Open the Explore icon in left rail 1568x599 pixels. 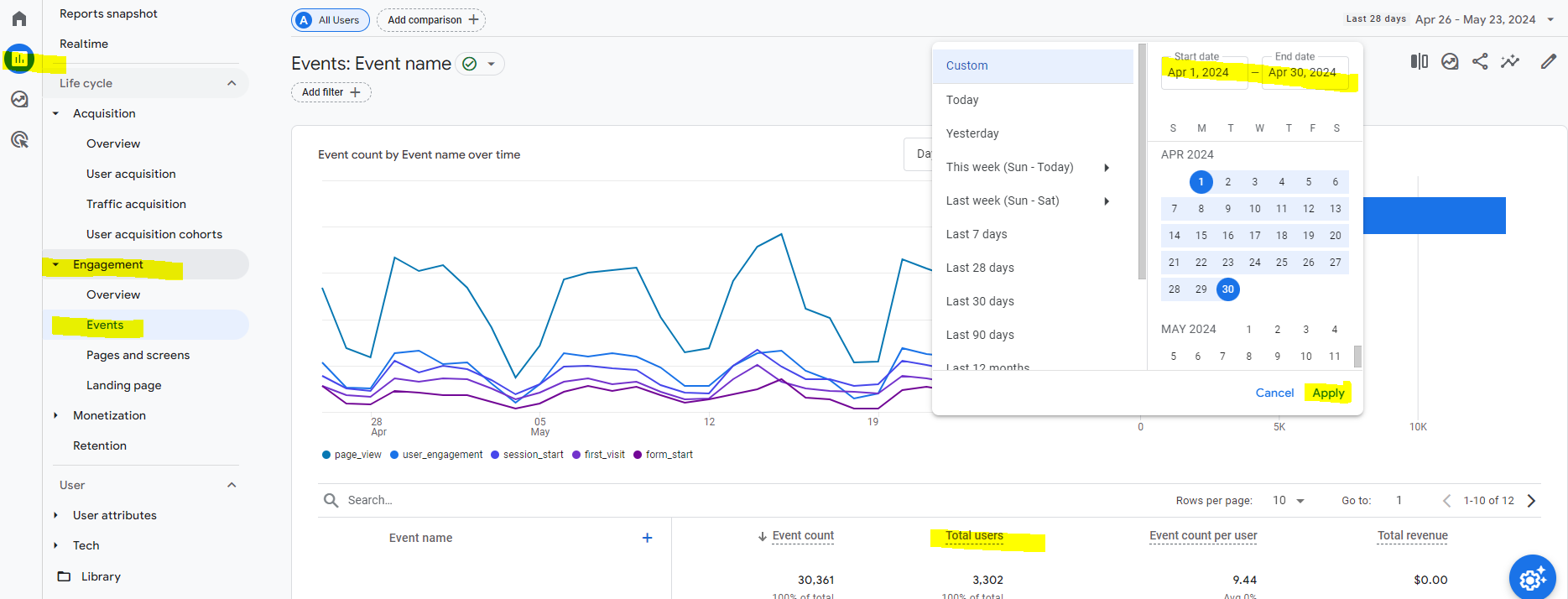coord(19,99)
